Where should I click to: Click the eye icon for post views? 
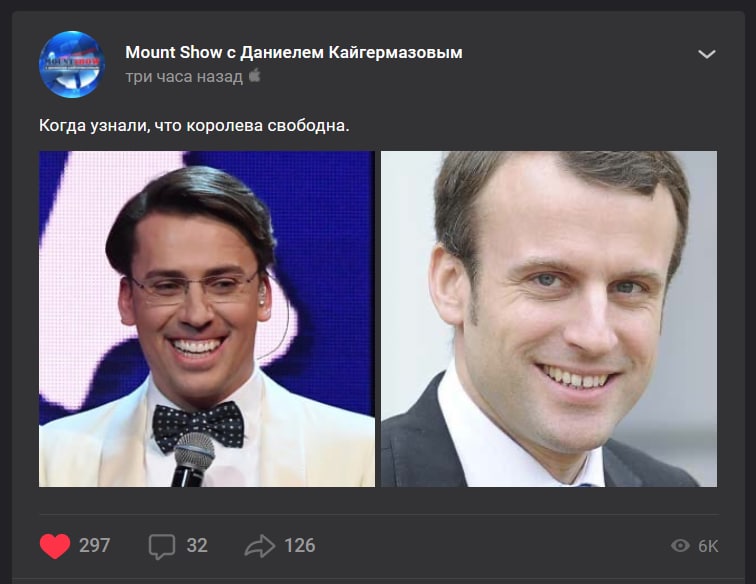pos(680,546)
